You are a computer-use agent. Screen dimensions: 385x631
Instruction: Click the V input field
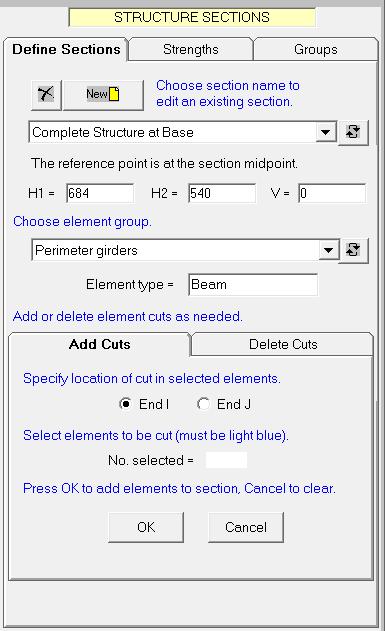(x=332, y=194)
